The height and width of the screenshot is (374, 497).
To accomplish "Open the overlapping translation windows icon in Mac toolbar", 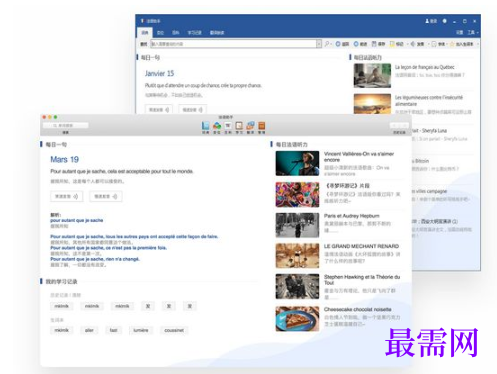I will click(x=250, y=126).
